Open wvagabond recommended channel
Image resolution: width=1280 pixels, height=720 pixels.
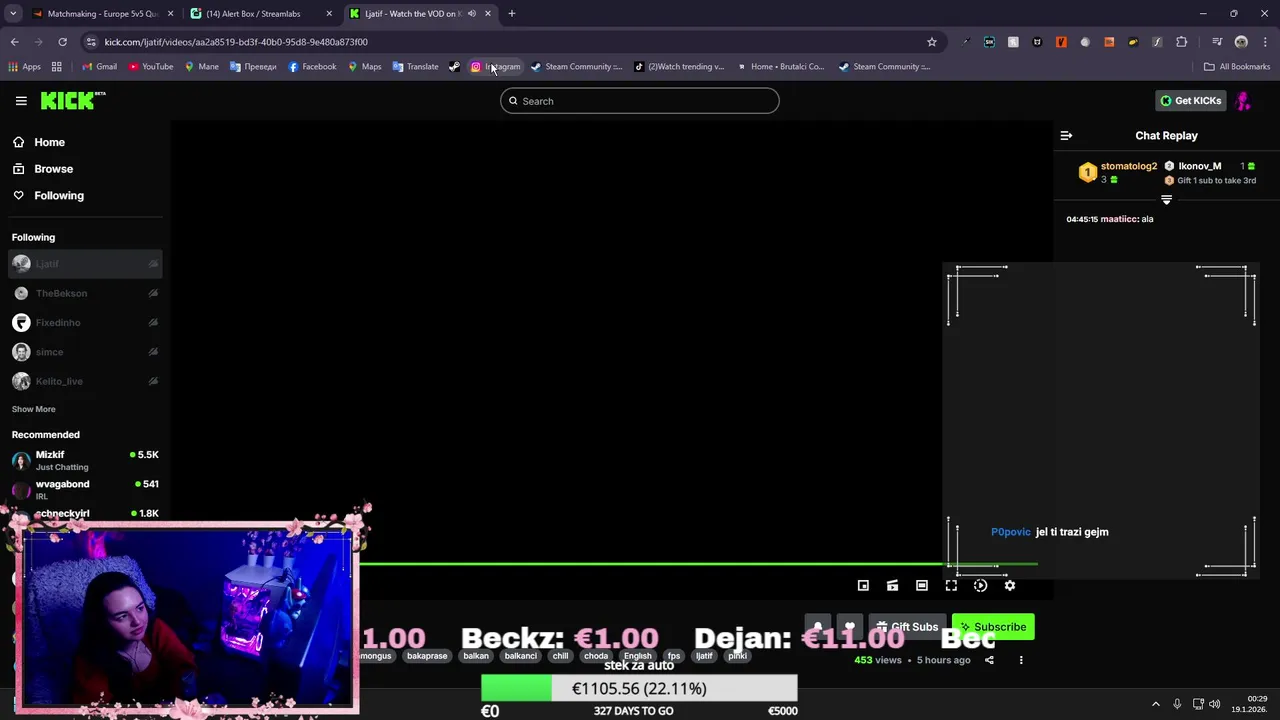pyautogui.click(x=85, y=489)
